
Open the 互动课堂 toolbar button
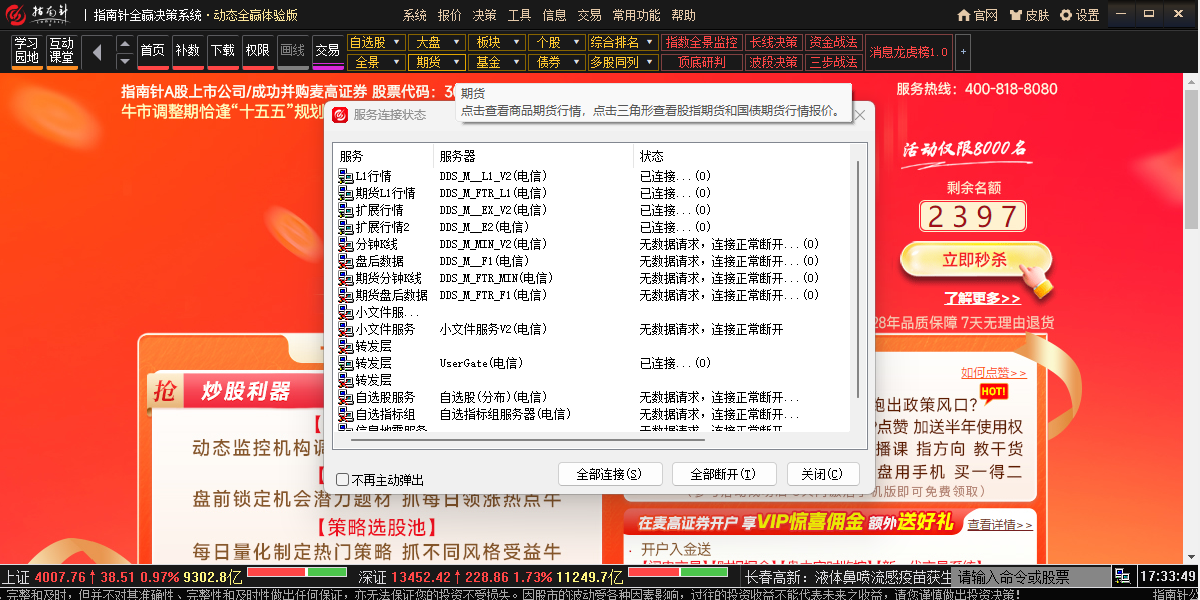click(x=61, y=51)
